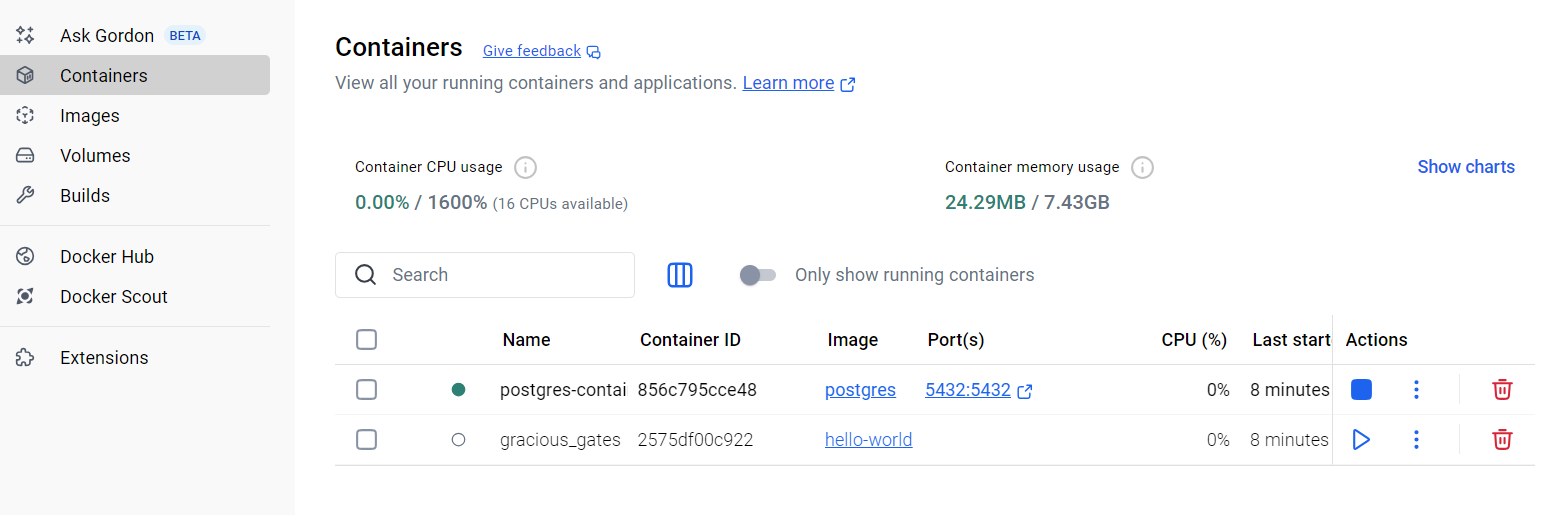Click the 24.29MB / 7.43GB memory value
The image size is (1559, 515).
(x=1027, y=202)
